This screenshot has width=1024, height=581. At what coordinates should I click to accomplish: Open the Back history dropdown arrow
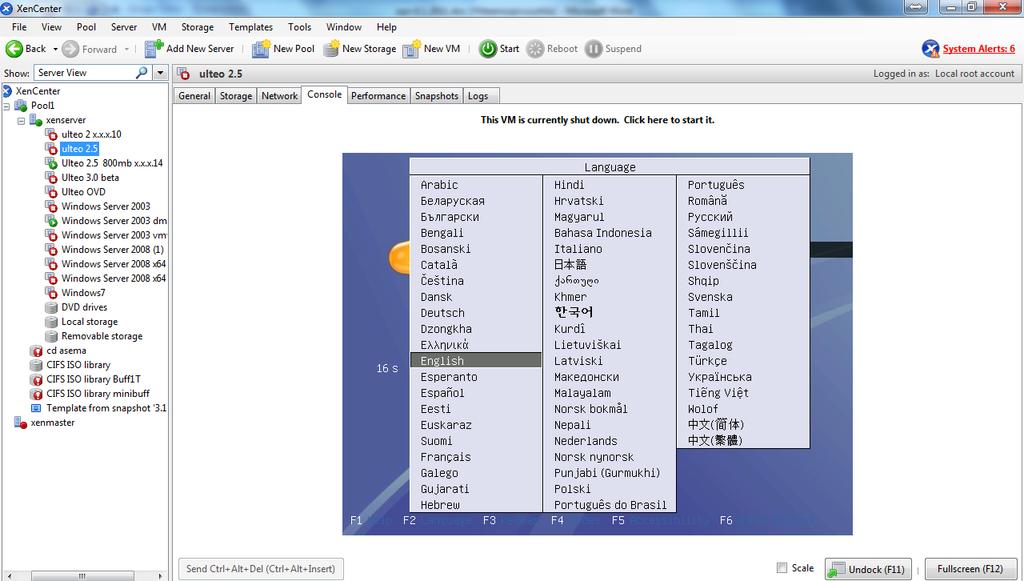(56, 49)
